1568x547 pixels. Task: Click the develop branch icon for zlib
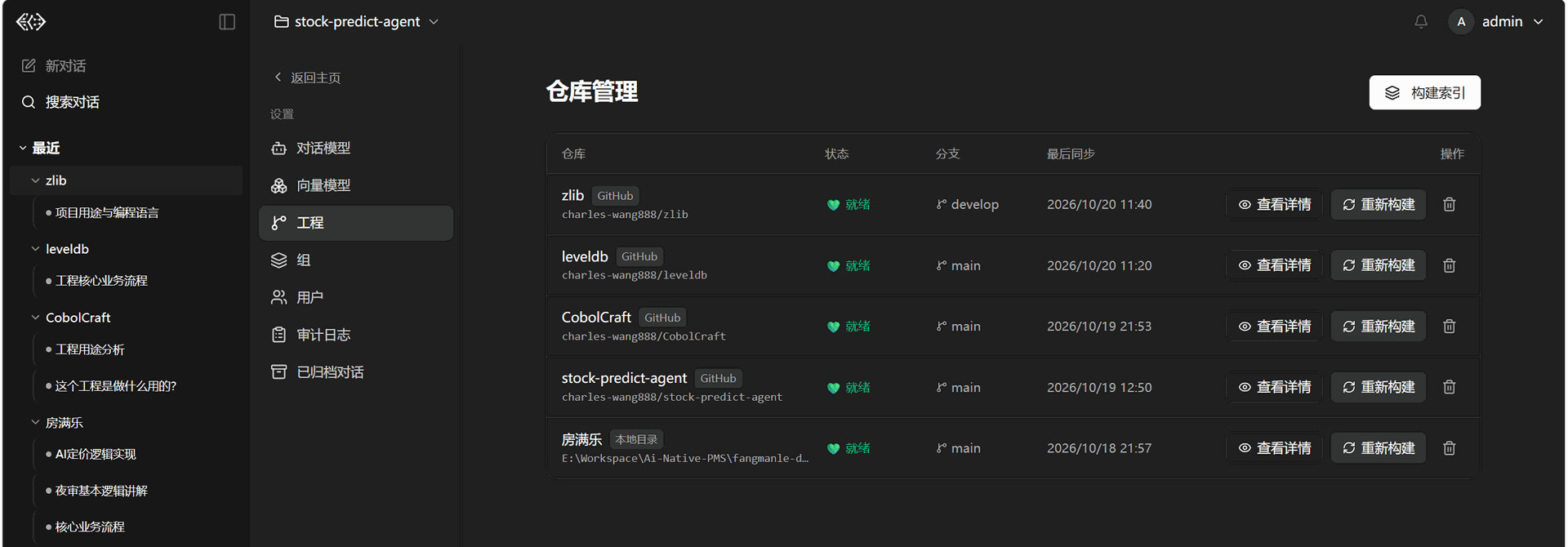(942, 204)
